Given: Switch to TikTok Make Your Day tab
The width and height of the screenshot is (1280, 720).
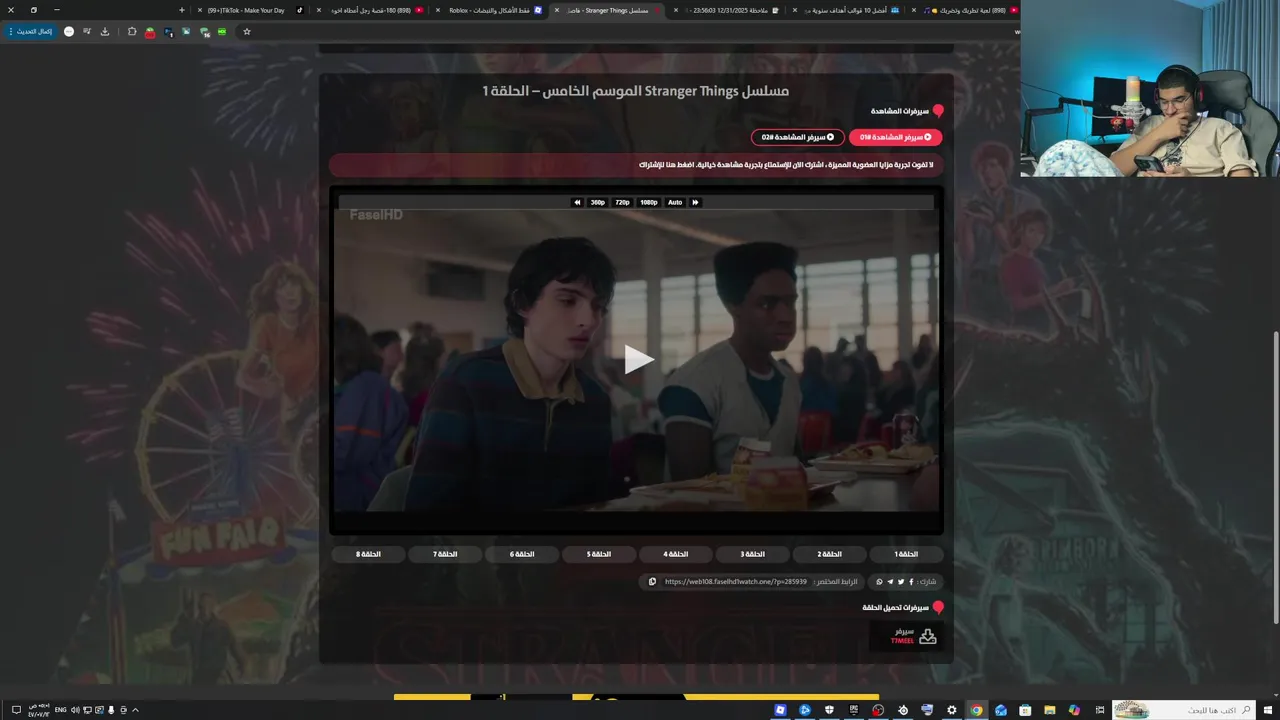Looking at the screenshot, I should [250, 10].
